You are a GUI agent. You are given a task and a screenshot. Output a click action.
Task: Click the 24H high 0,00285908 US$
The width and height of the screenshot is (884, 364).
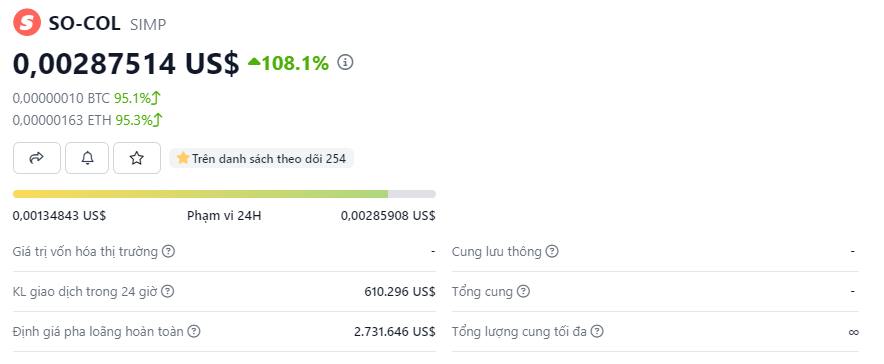[388, 216]
